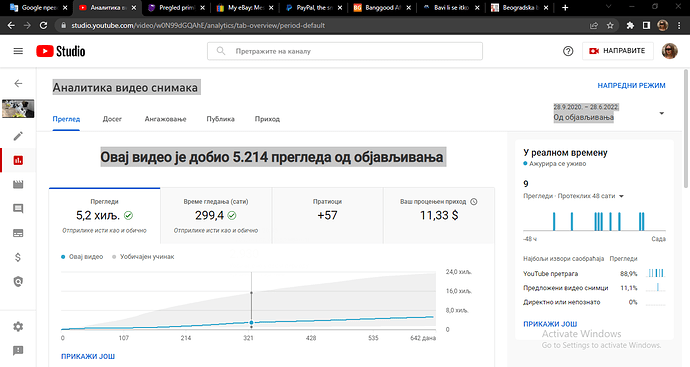The width and height of the screenshot is (690, 367).
Task: Click the browser address bar URL
Action: click(x=198, y=26)
